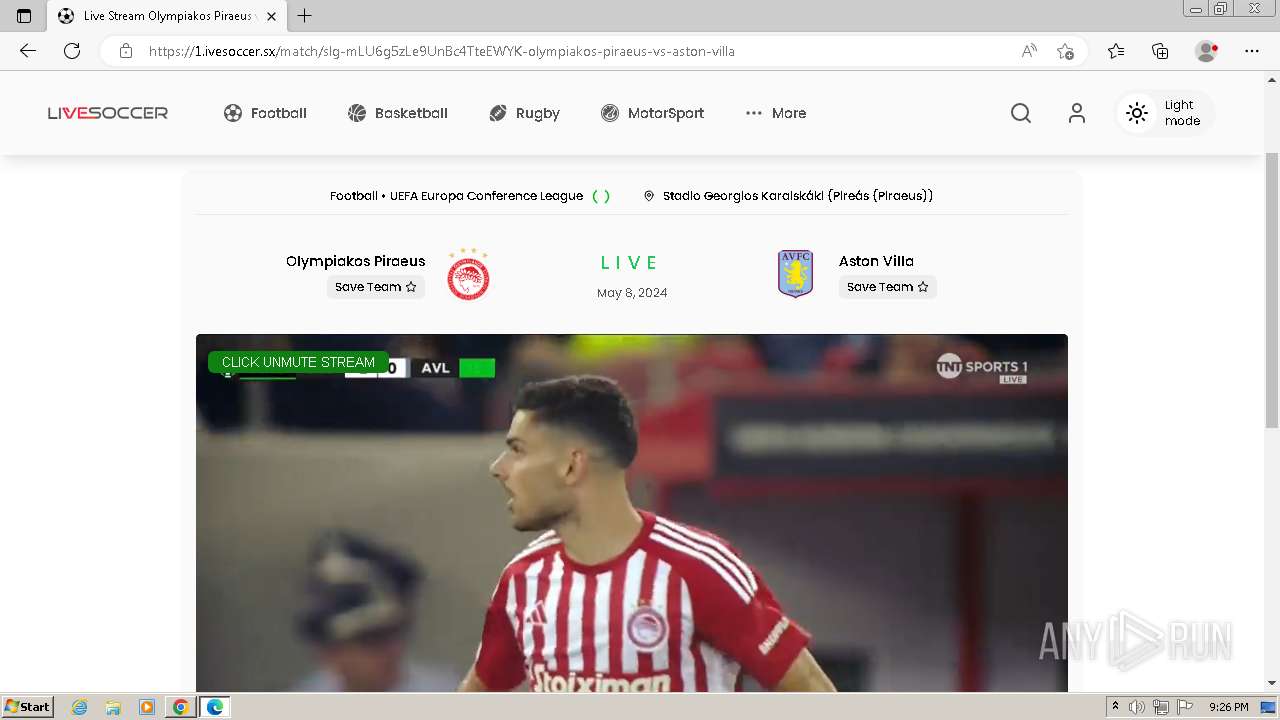Show hidden system tray icons

[1115, 707]
